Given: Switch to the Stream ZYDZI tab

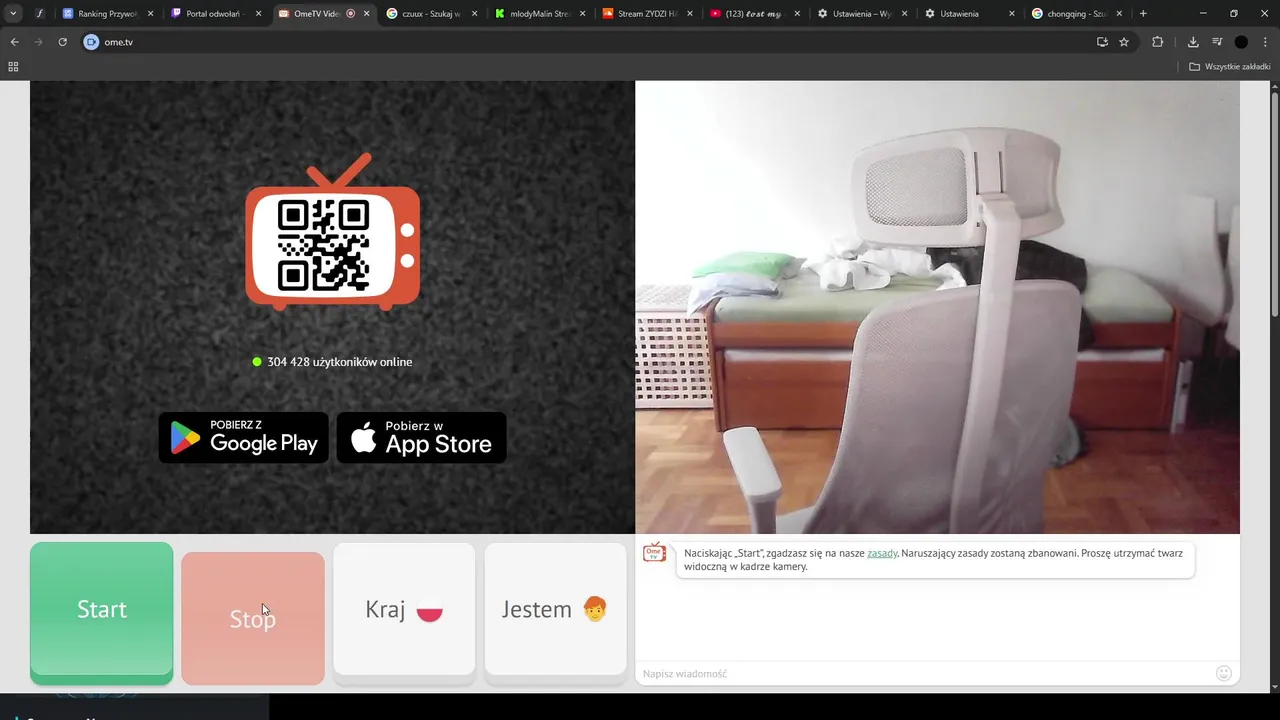Looking at the screenshot, I should pos(647,14).
